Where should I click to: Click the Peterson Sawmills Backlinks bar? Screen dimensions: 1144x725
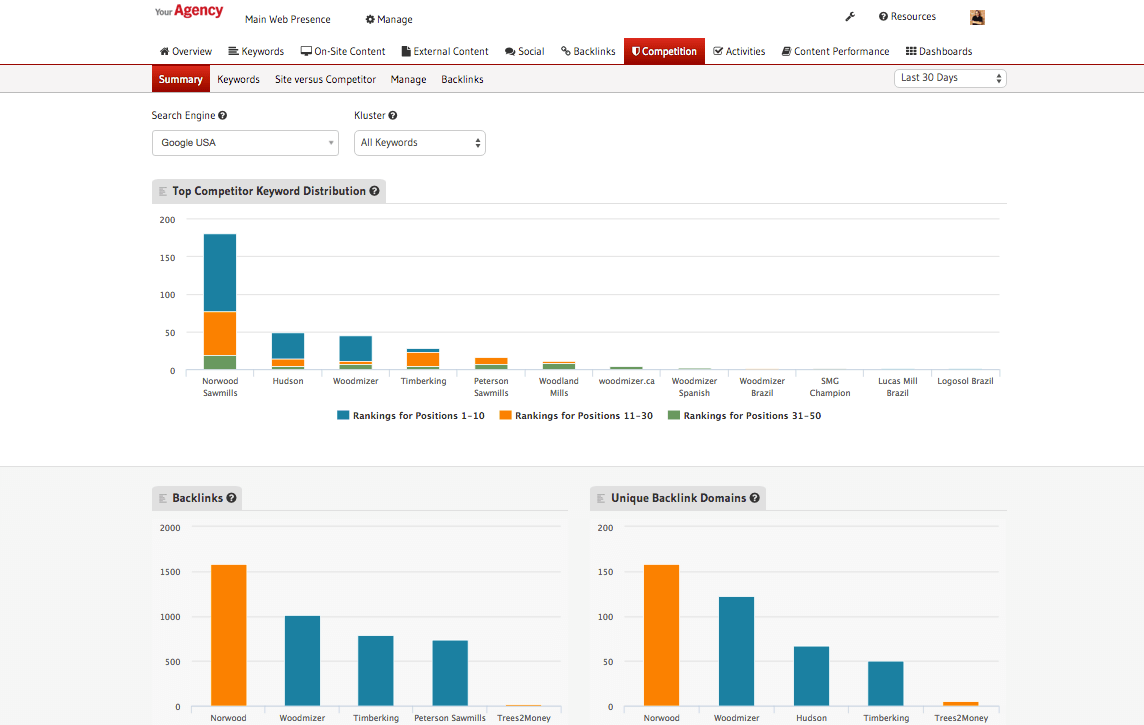[450, 673]
